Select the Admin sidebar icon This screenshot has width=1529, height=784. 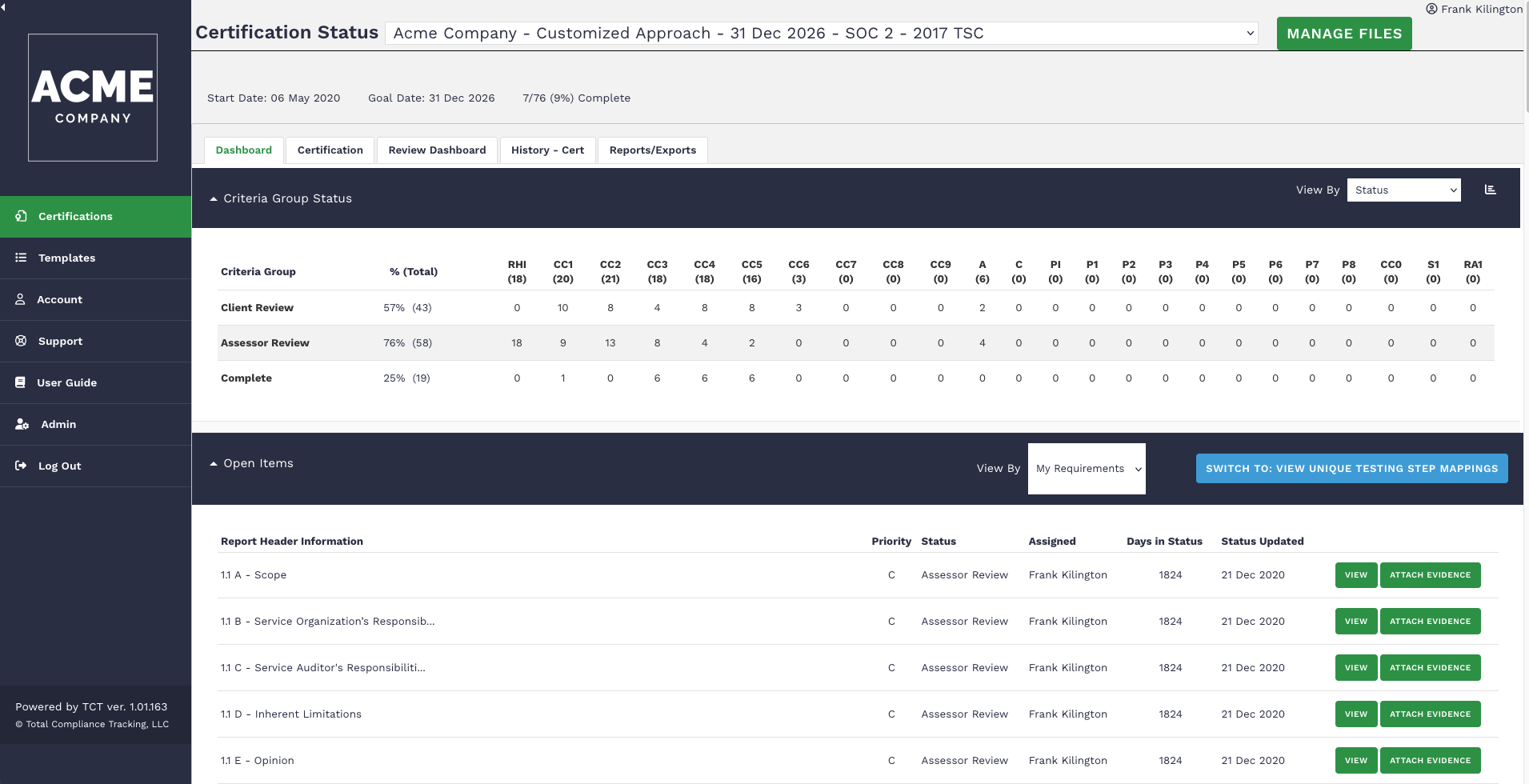click(x=22, y=424)
